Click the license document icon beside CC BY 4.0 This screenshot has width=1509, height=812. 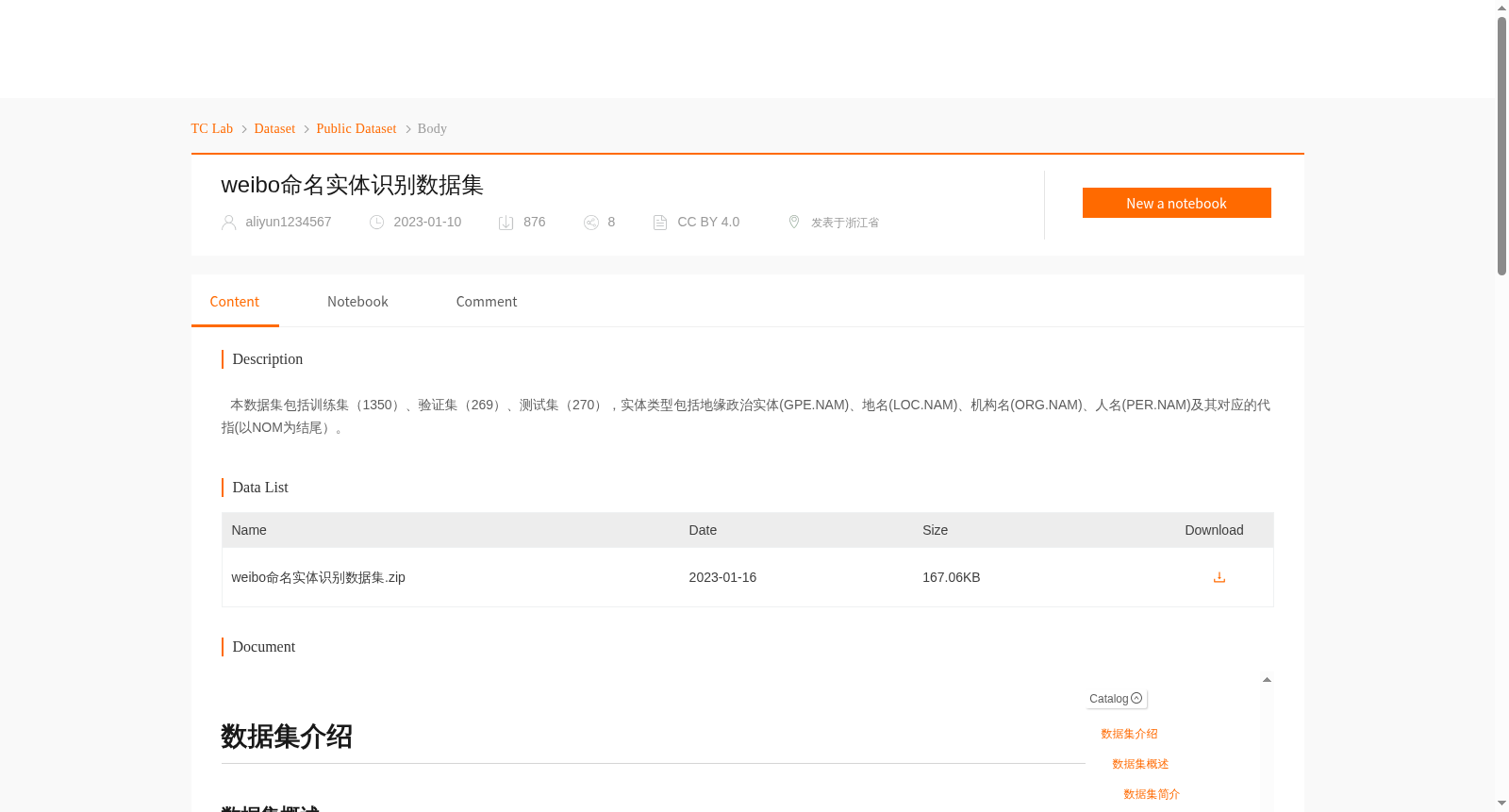660,223
